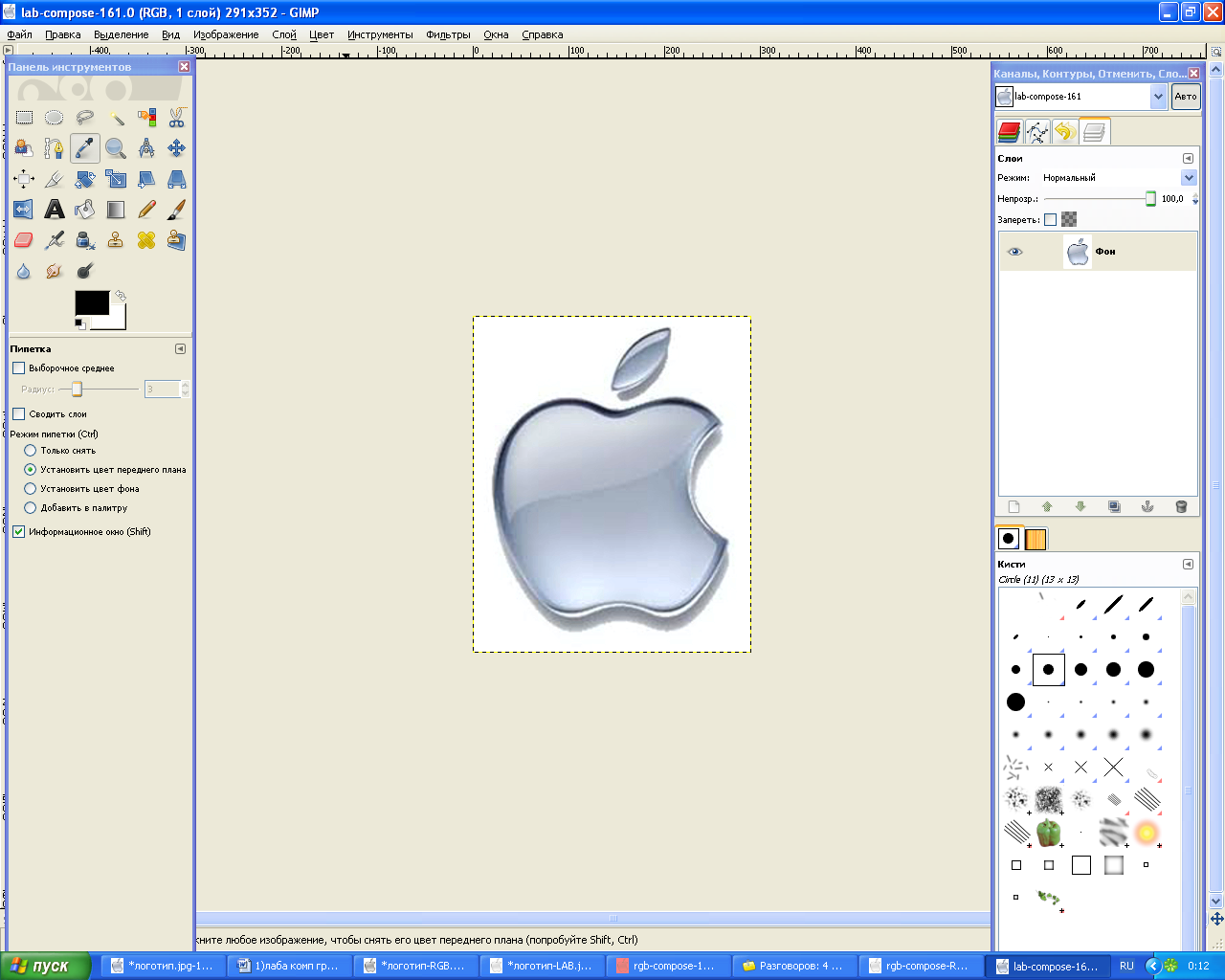Select the Clone stamp tool

point(116,240)
